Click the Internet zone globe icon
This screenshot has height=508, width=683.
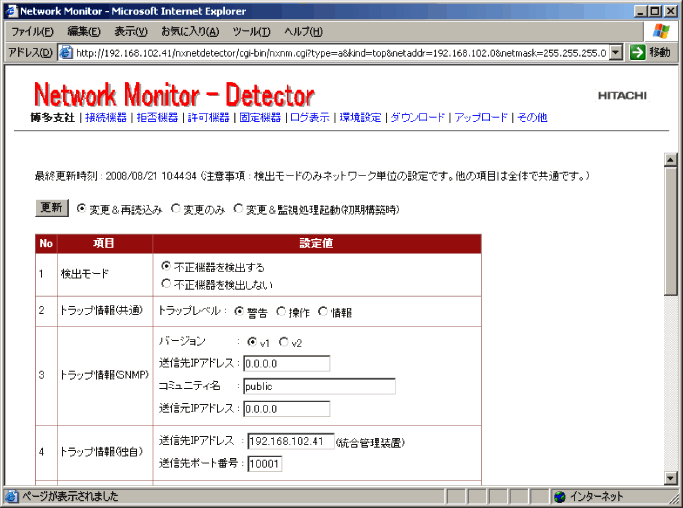click(x=560, y=496)
